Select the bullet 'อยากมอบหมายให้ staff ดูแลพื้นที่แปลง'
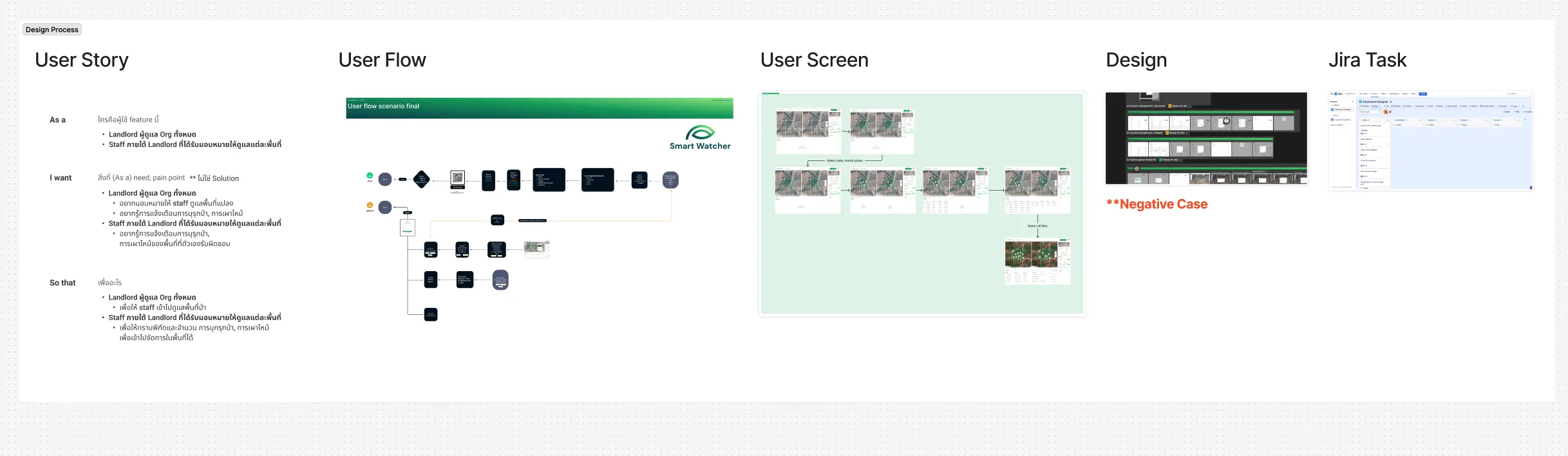1568x456 pixels. [176, 204]
